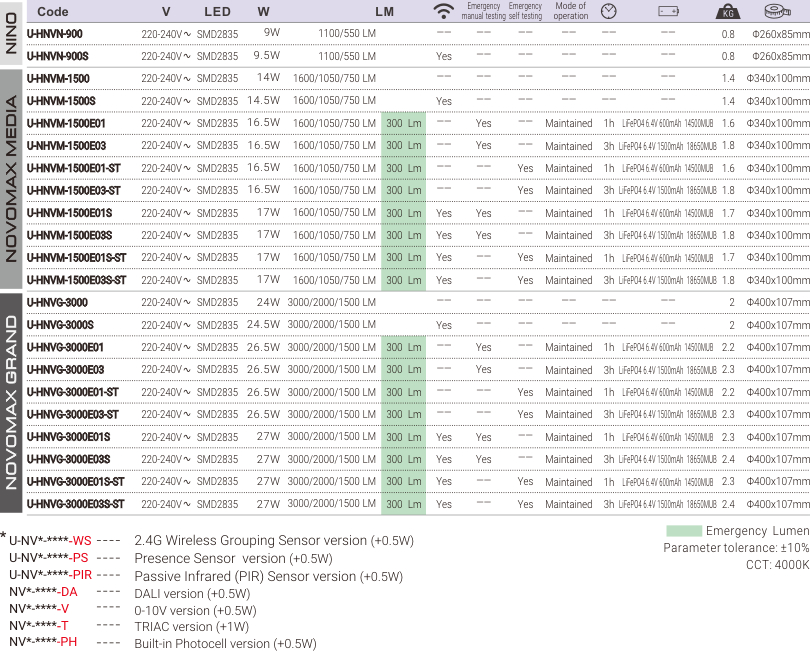Click the 24.5W wattage value
This screenshot has width=810, height=651.
click(x=263, y=324)
